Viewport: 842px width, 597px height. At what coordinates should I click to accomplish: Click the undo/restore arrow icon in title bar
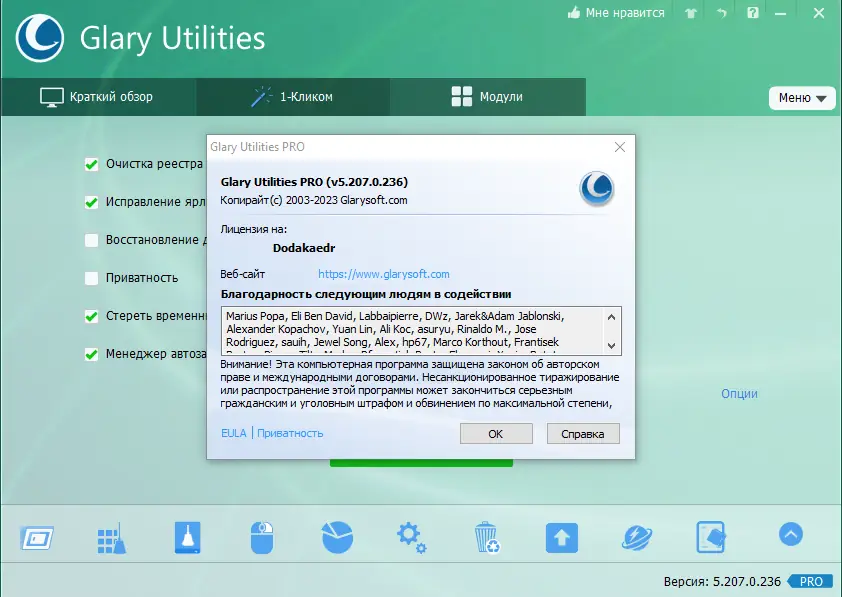tap(722, 13)
